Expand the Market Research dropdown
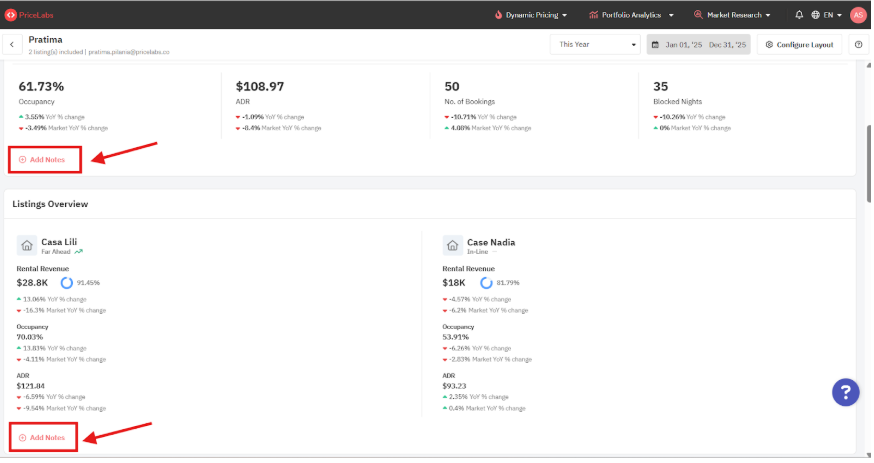 pos(733,15)
